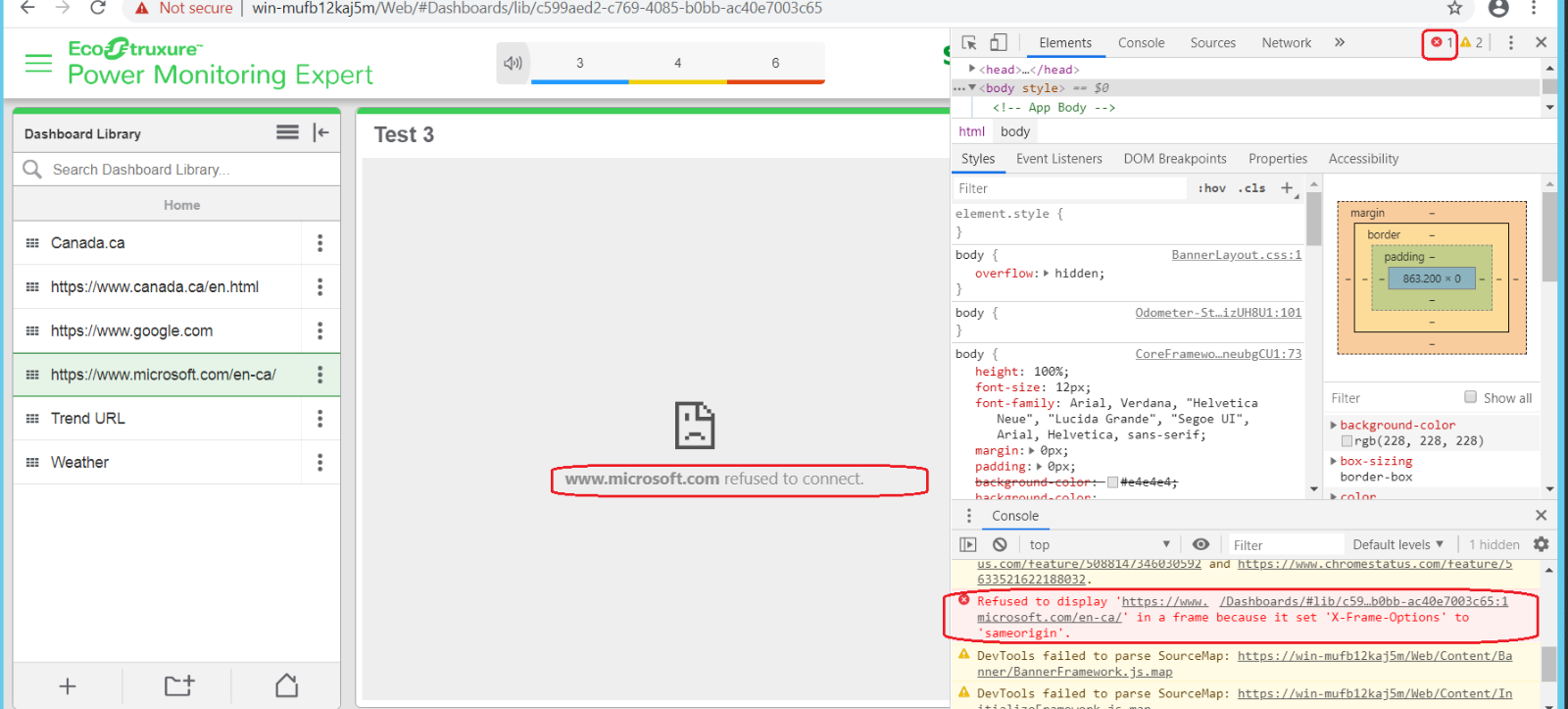Toggle element state with :hov
Screen dimensions: 1568x709
pyautogui.click(x=1212, y=188)
